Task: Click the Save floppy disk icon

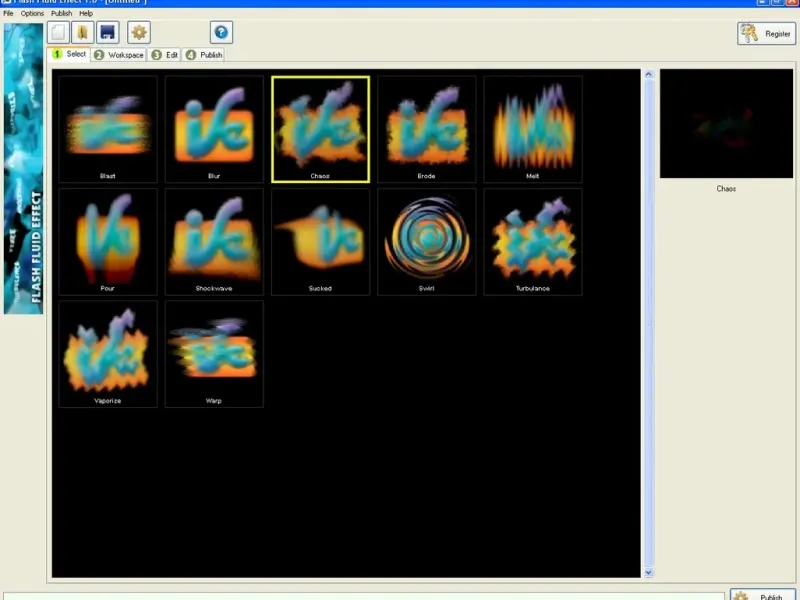Action: pyautogui.click(x=108, y=33)
